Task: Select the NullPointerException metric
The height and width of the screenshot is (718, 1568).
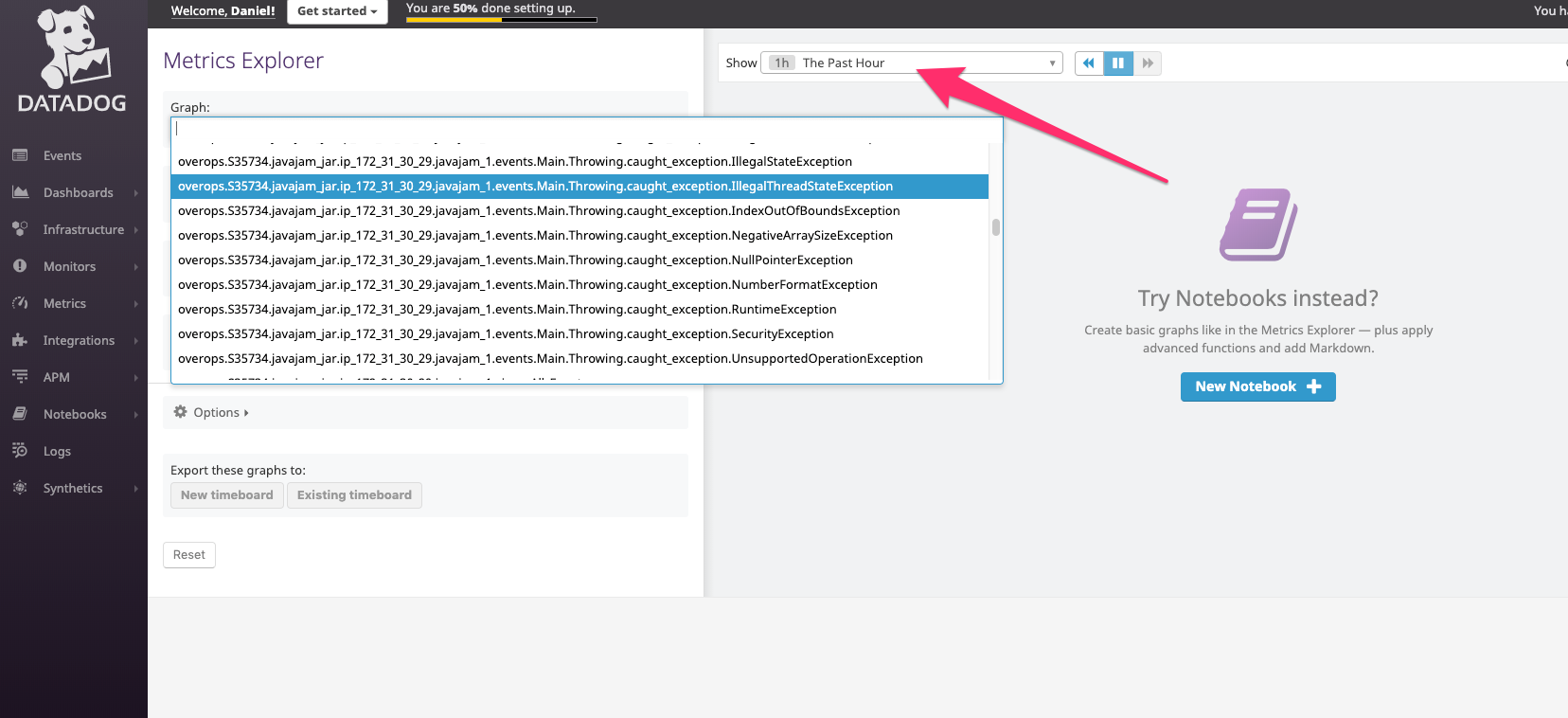Action: click(x=579, y=260)
